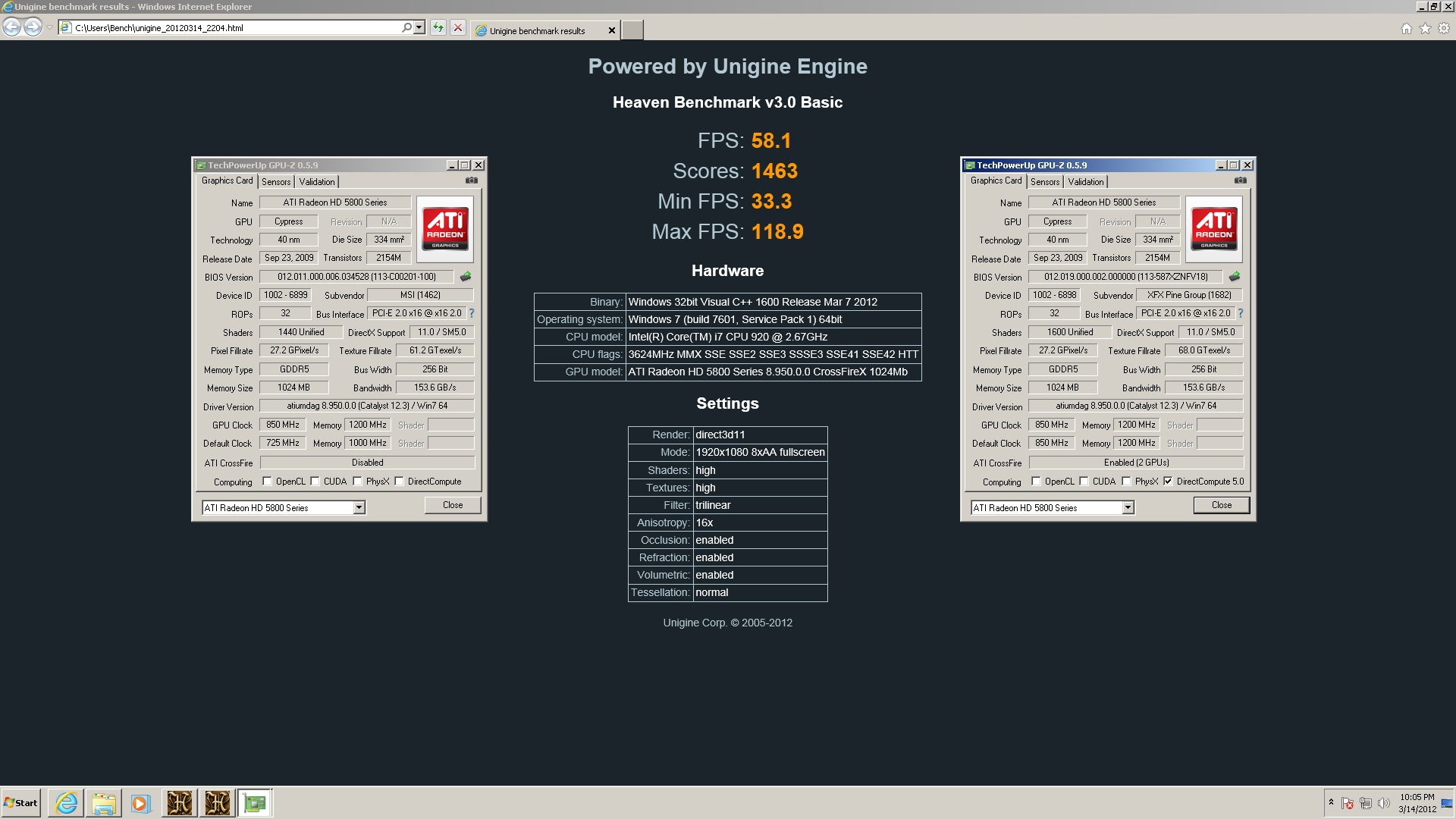Toggle DirectCompute 5.0 checkbox in right GPU-Z
The image size is (1456, 819).
1168,481
